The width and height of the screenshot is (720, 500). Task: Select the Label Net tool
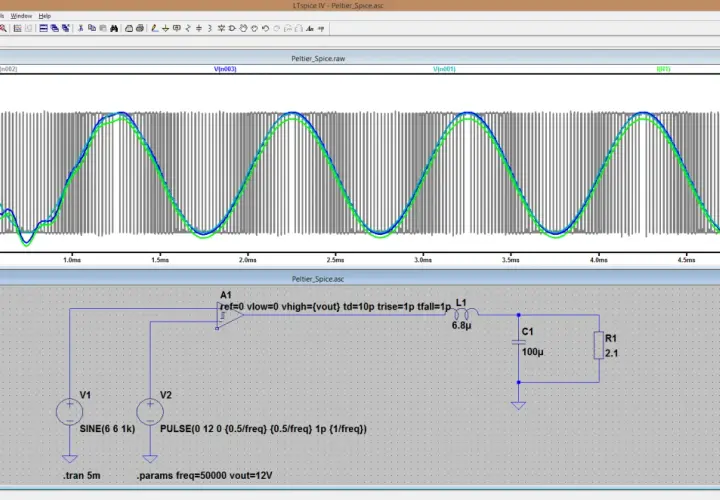177,28
